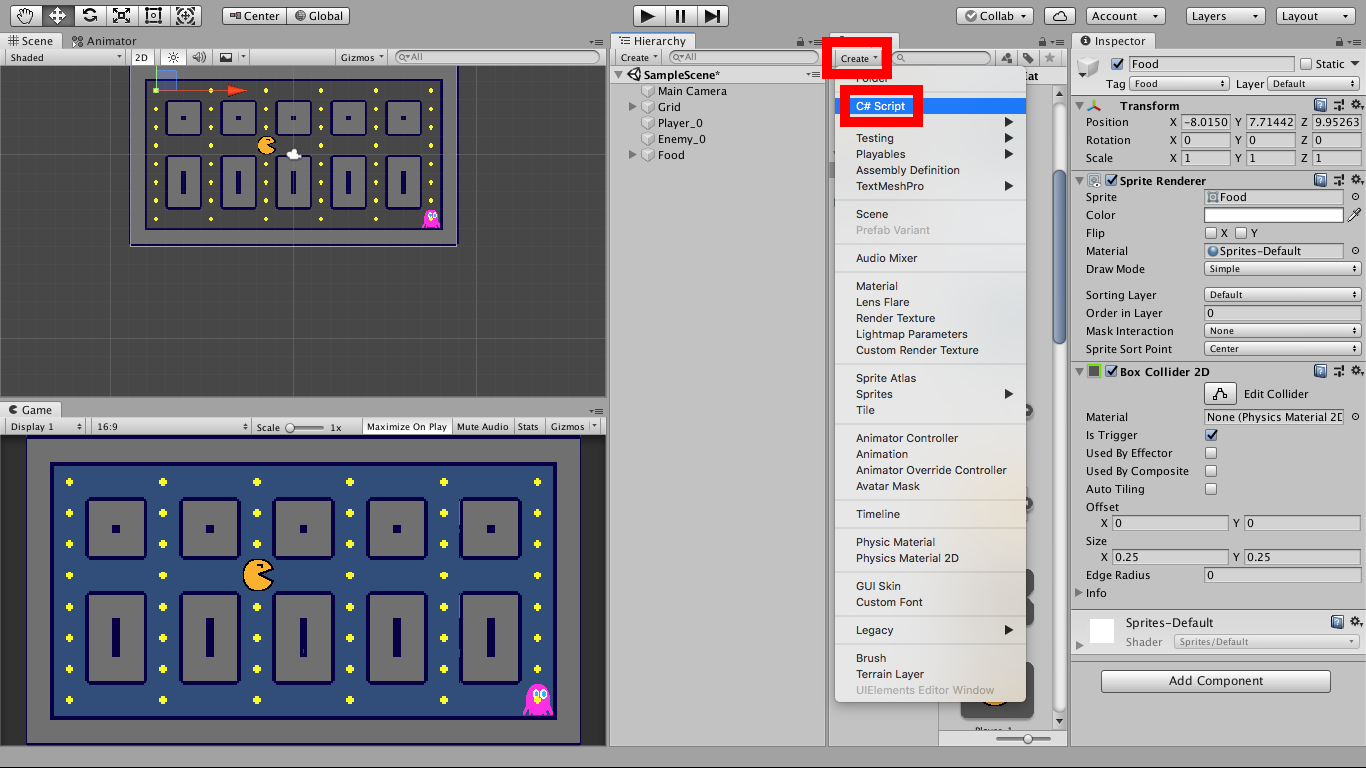Adjust the Project icon size slider
This screenshot has width=1366, height=768.
(x=1028, y=739)
